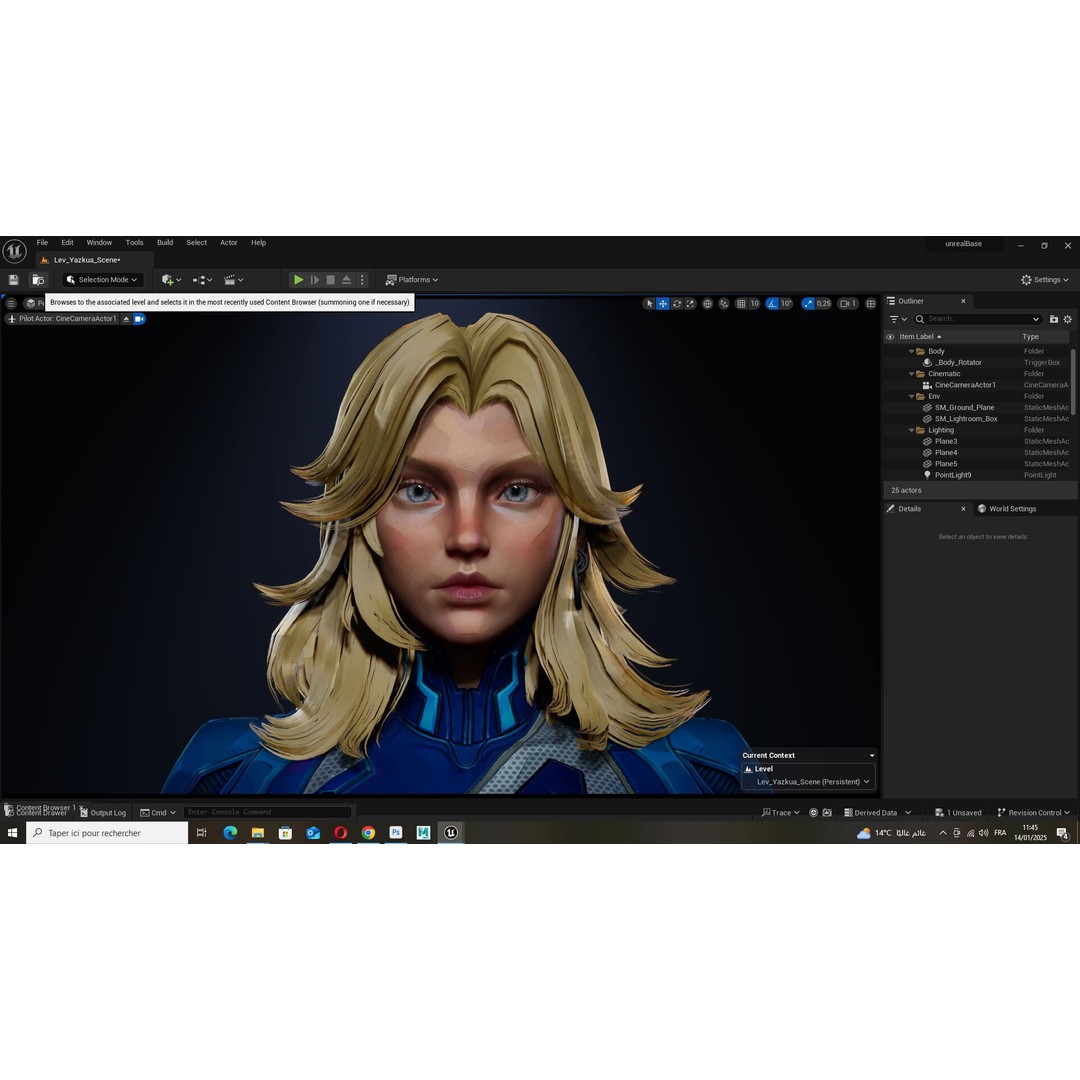Screen dimensions: 1080x1080
Task: Open the play options three-dot menu
Action: 362,280
